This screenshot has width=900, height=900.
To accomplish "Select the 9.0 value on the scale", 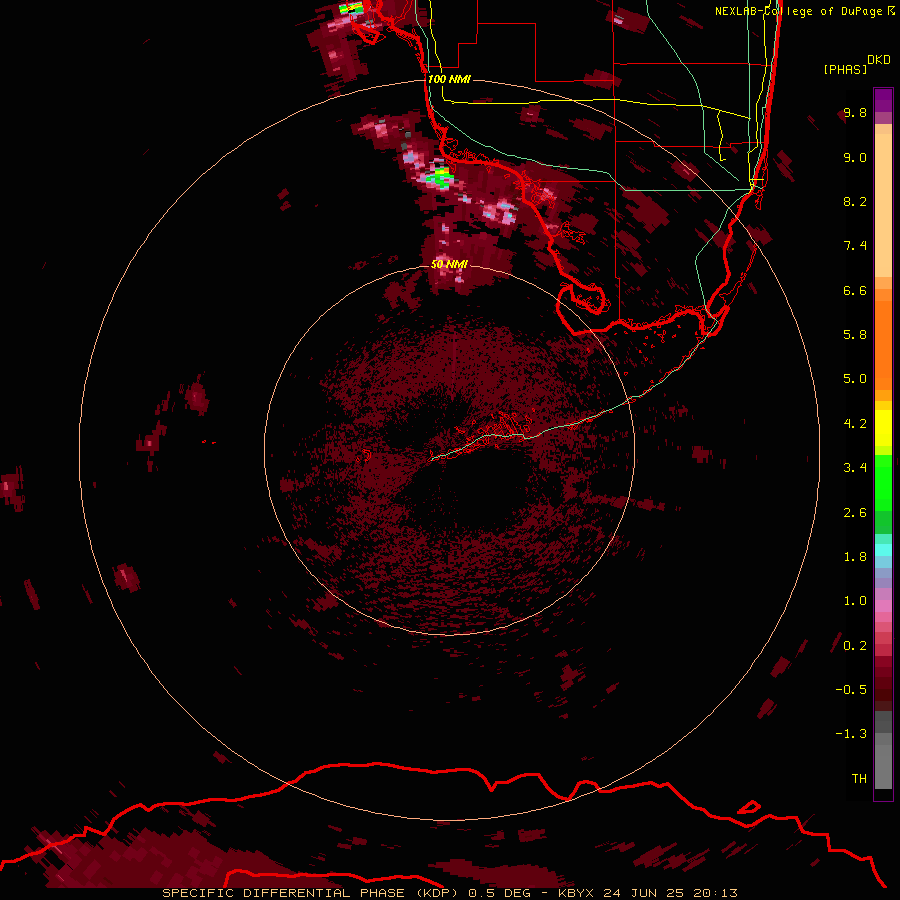I will [x=855, y=157].
